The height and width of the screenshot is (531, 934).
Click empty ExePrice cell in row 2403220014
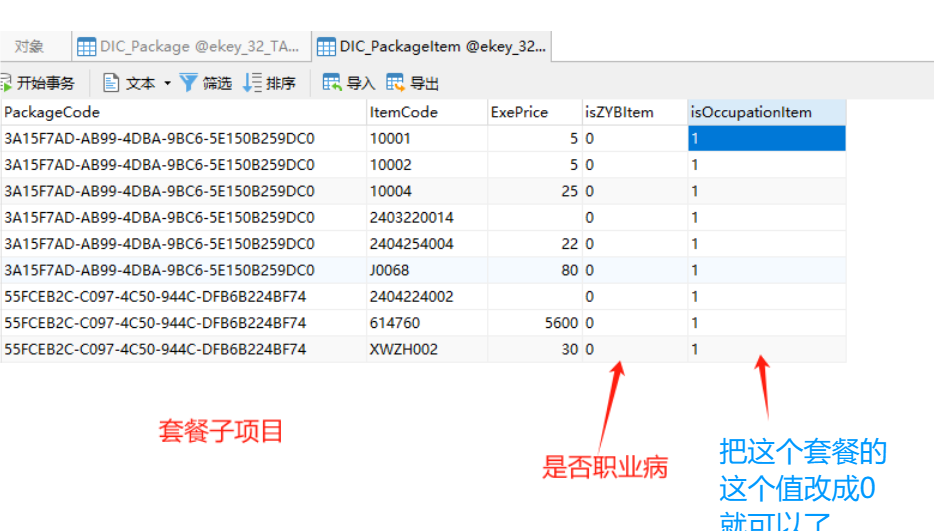click(535, 218)
